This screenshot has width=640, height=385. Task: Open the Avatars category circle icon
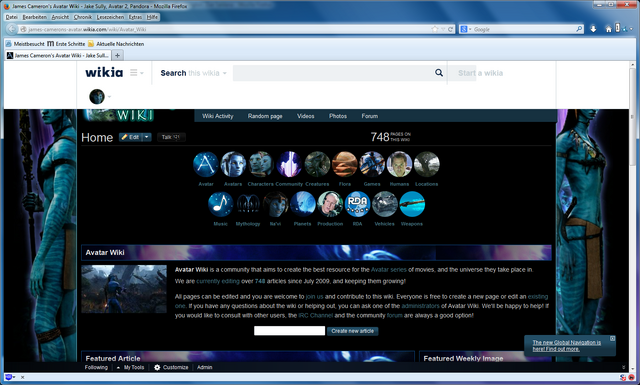point(233,165)
